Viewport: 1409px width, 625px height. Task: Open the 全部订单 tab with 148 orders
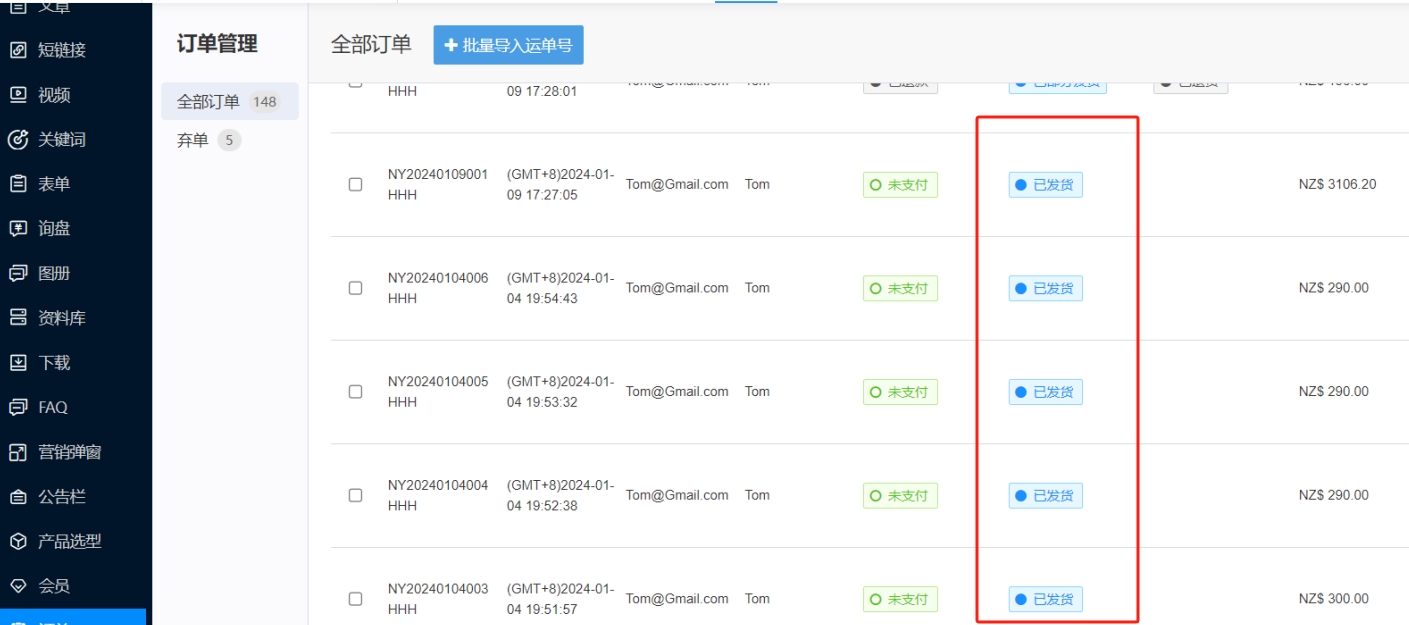point(228,102)
